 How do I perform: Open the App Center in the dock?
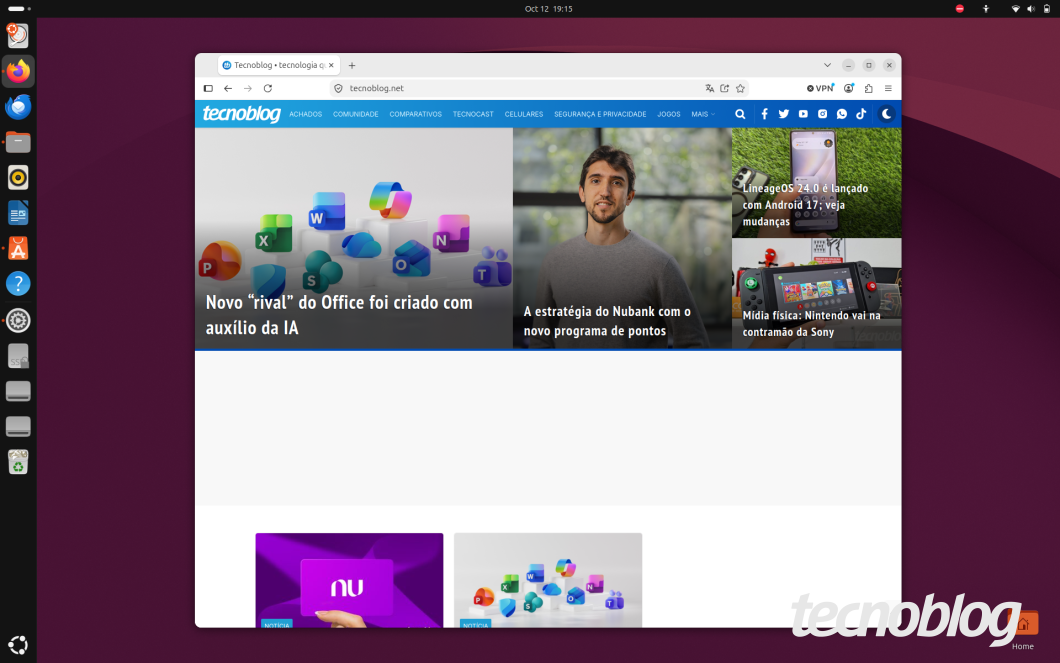pyautogui.click(x=18, y=249)
